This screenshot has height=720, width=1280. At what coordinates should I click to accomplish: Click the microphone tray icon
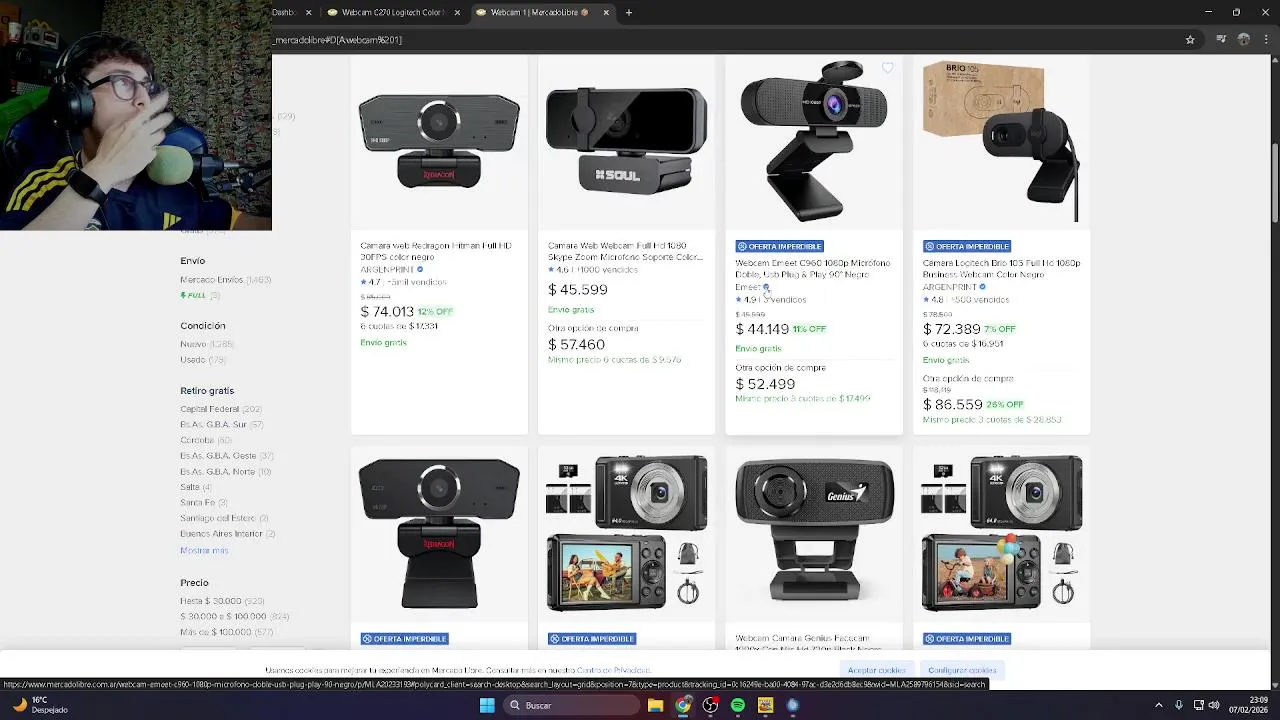click(1179, 706)
